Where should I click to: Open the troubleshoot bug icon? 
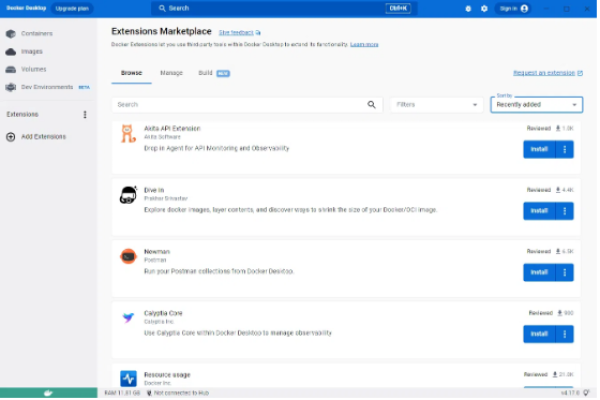click(468, 8)
